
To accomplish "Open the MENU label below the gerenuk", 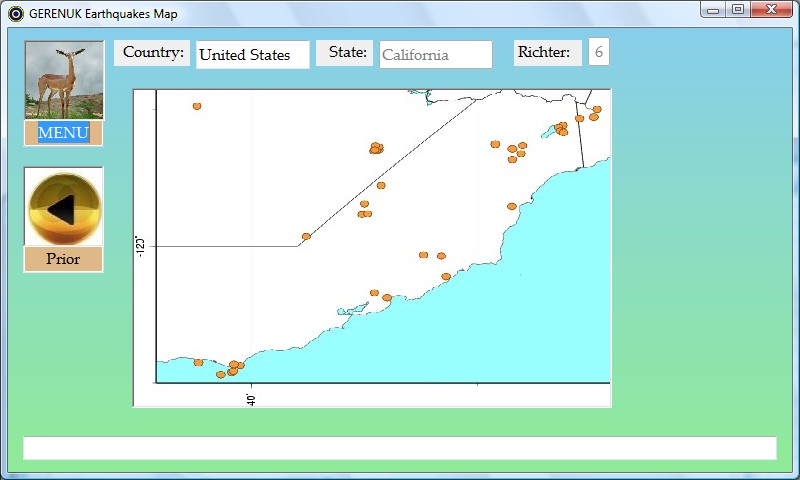I will pyautogui.click(x=64, y=133).
